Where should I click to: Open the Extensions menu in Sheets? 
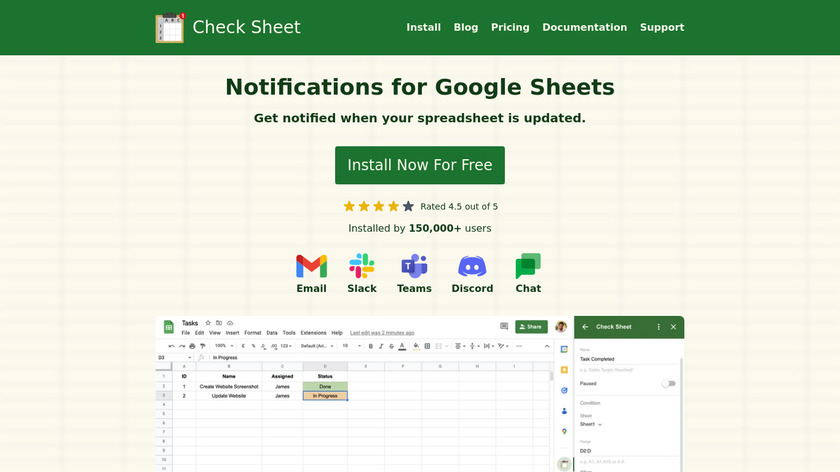(x=313, y=333)
